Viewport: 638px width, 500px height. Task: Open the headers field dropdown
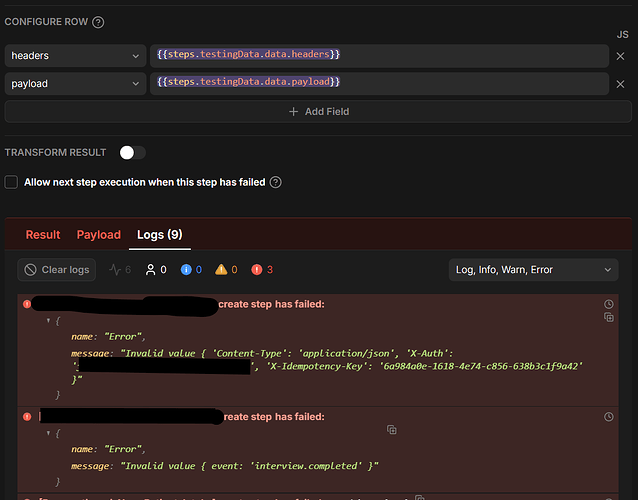click(x=75, y=56)
